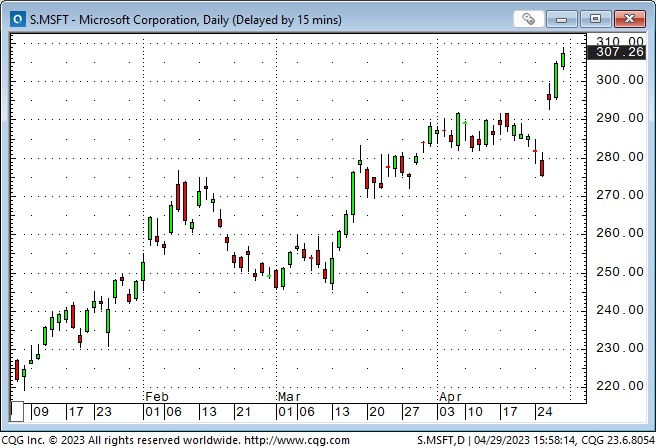Click the 27 date label in March
This screenshot has width=656, height=448.
pyautogui.click(x=412, y=412)
